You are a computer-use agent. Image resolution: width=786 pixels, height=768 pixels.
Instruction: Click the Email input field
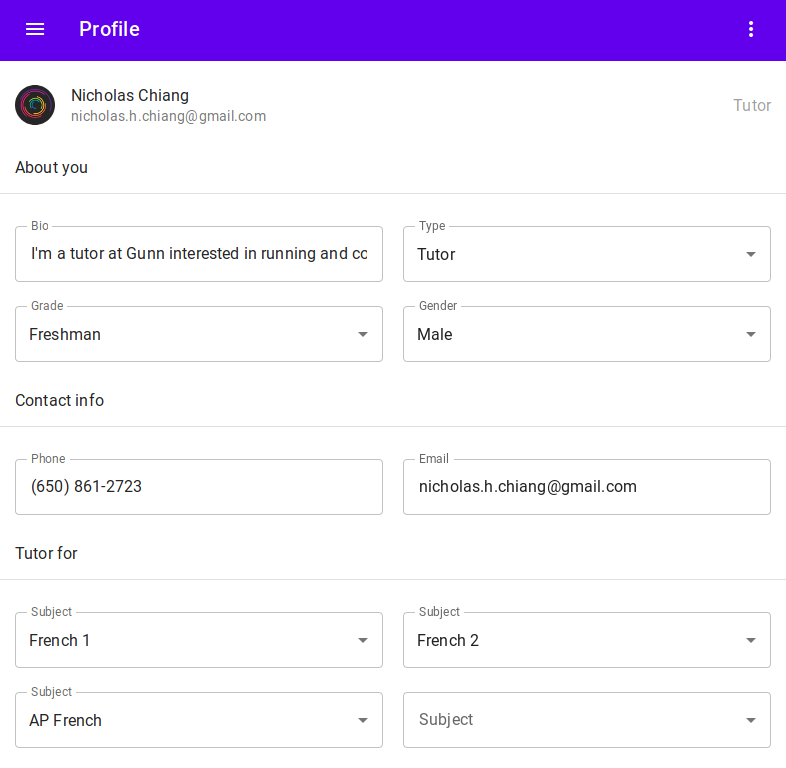pos(587,487)
